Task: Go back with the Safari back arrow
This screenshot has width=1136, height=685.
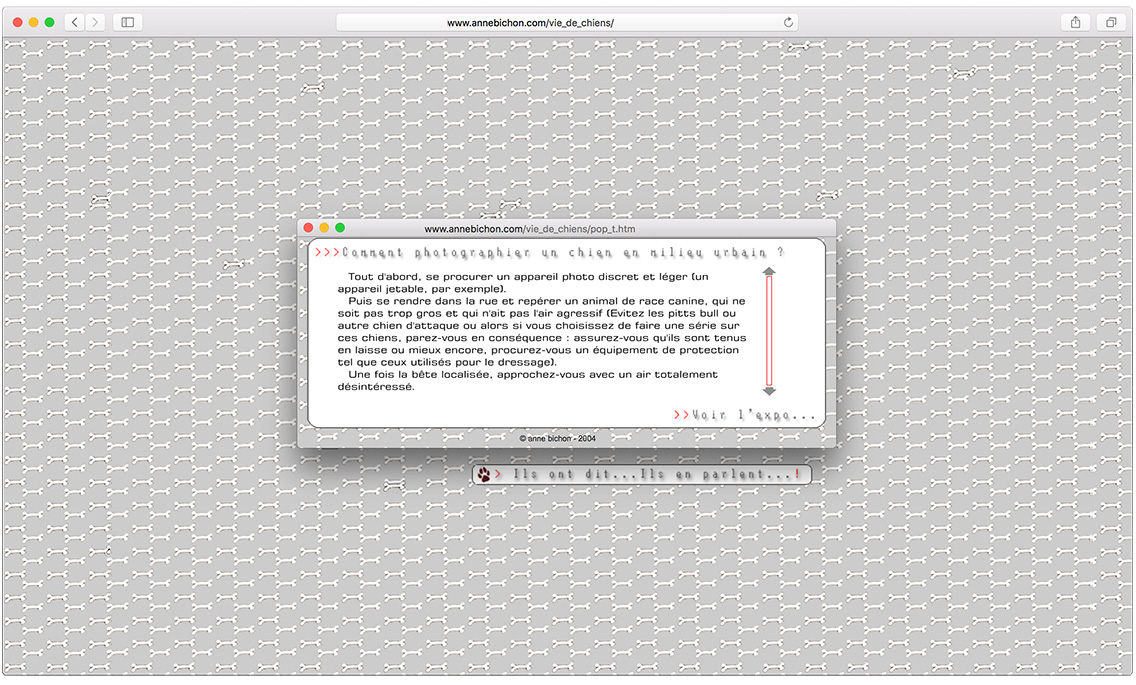Action: [x=75, y=22]
